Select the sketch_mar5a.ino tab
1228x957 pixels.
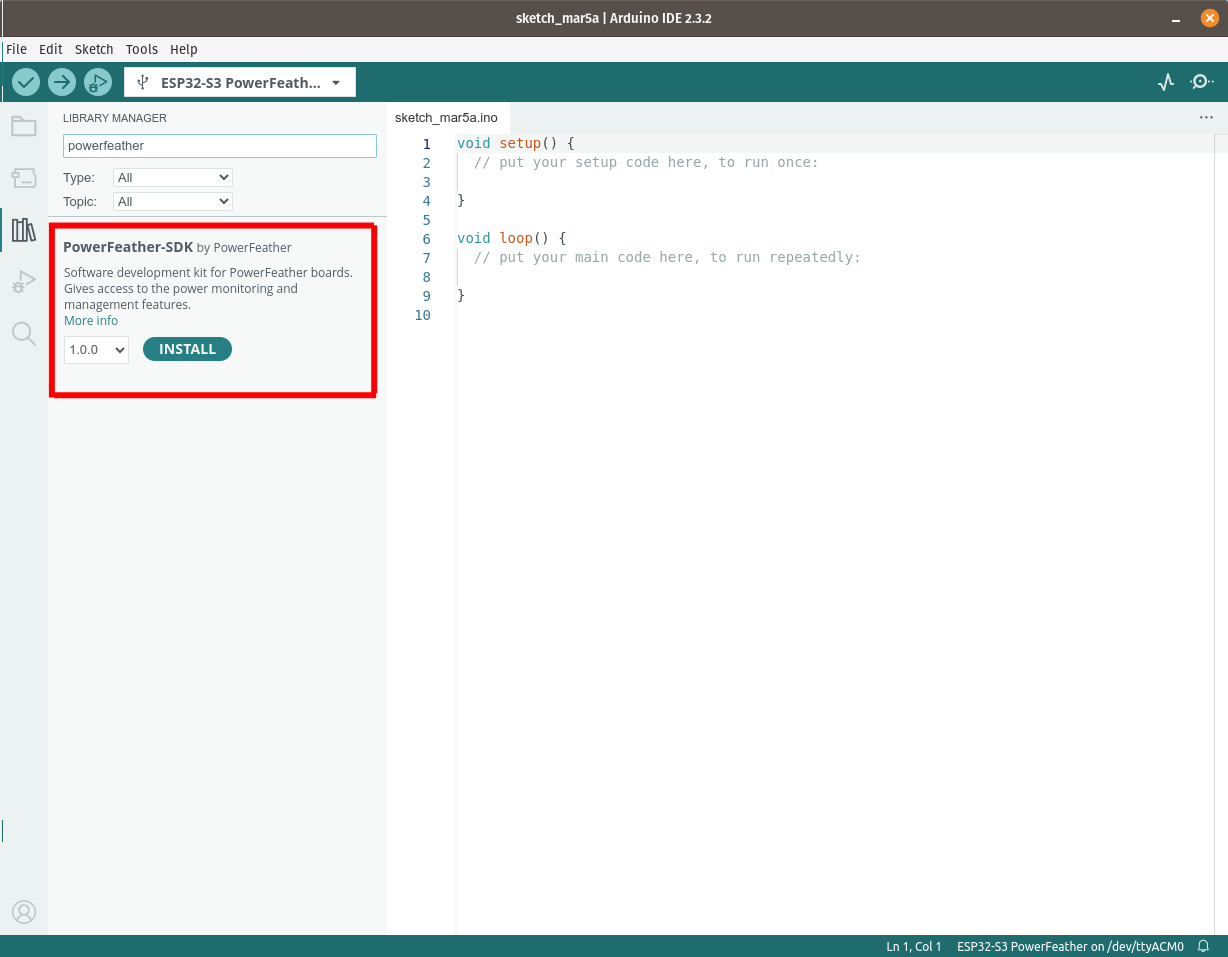pyautogui.click(x=446, y=117)
